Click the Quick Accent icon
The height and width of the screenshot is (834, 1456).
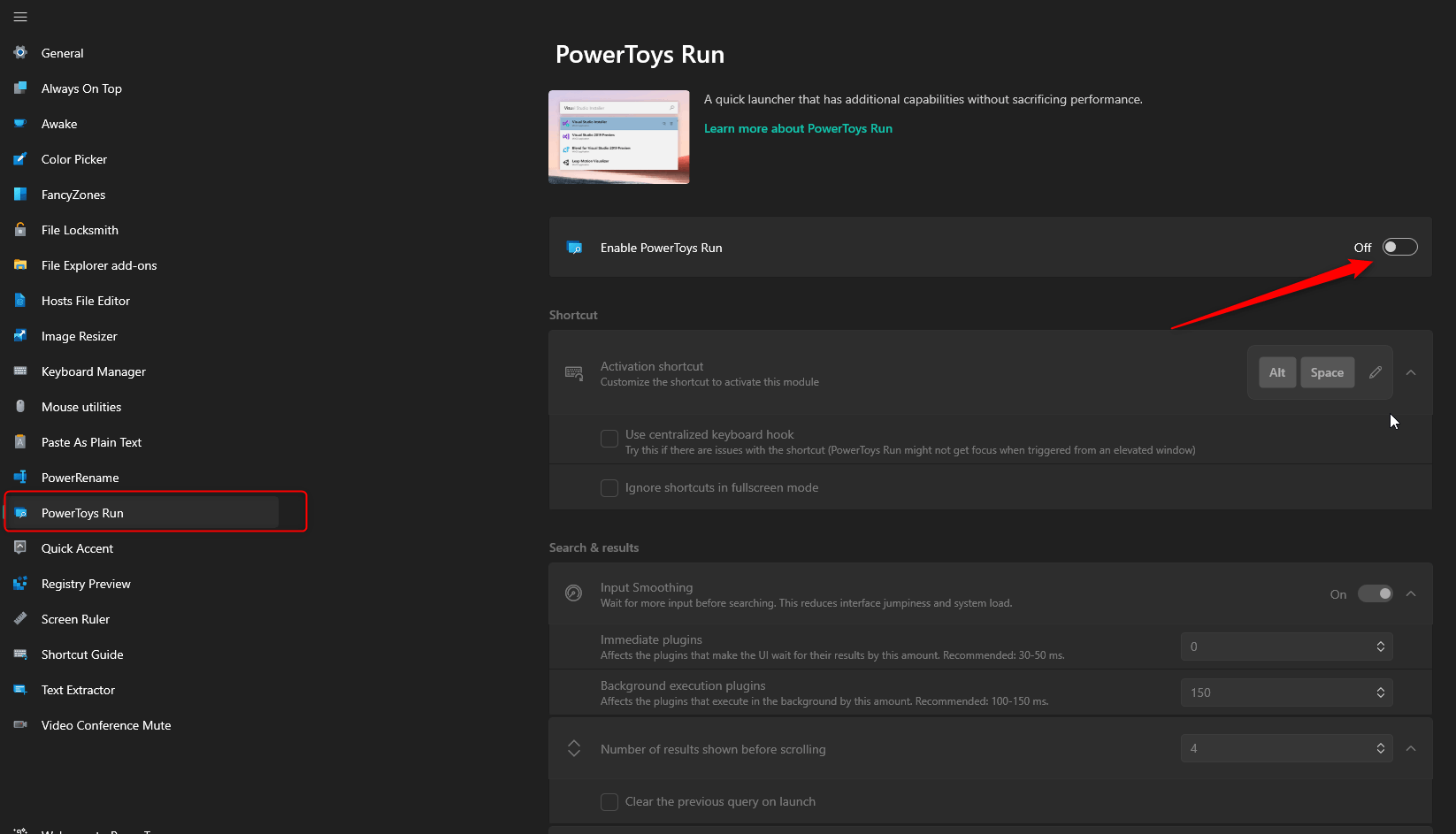[20, 547]
